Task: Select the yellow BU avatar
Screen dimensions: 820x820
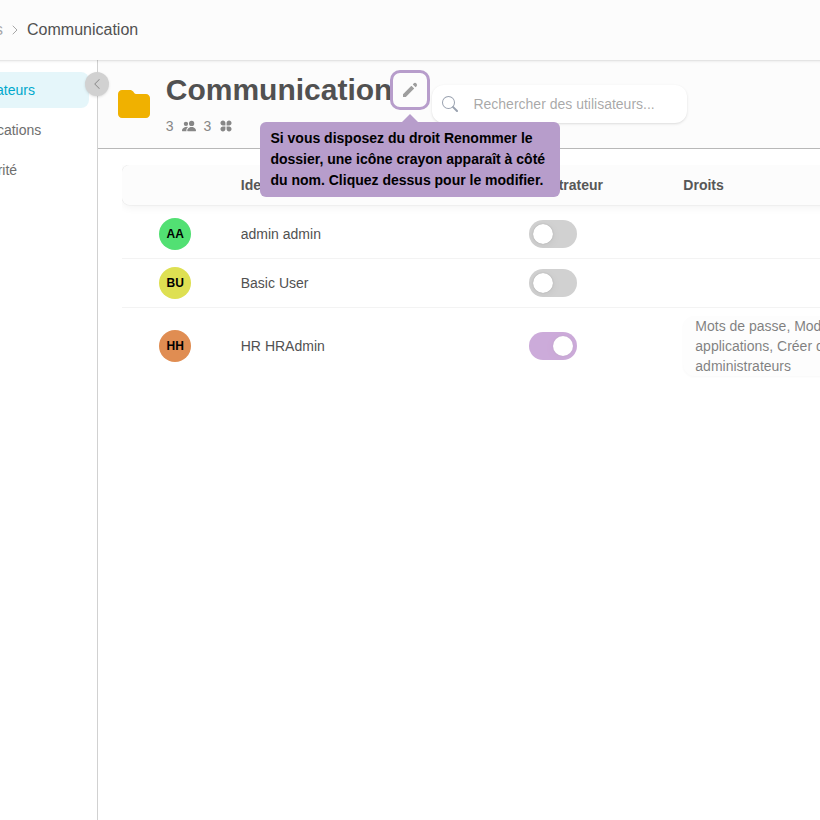Action: pyautogui.click(x=175, y=283)
